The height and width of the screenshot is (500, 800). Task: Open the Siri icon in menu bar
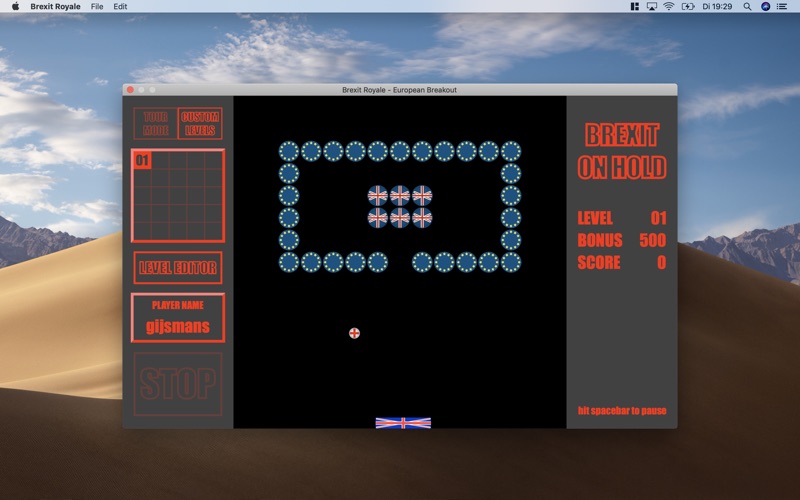[765, 6]
